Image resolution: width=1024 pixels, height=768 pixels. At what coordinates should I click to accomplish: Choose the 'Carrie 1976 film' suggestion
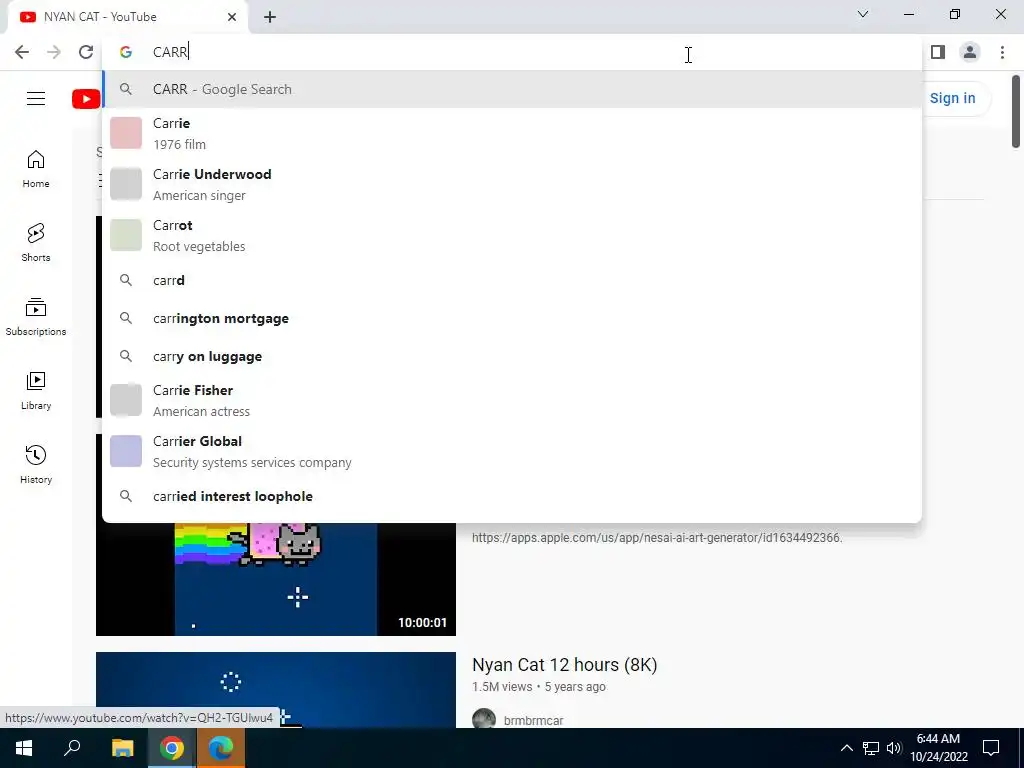pos(512,133)
